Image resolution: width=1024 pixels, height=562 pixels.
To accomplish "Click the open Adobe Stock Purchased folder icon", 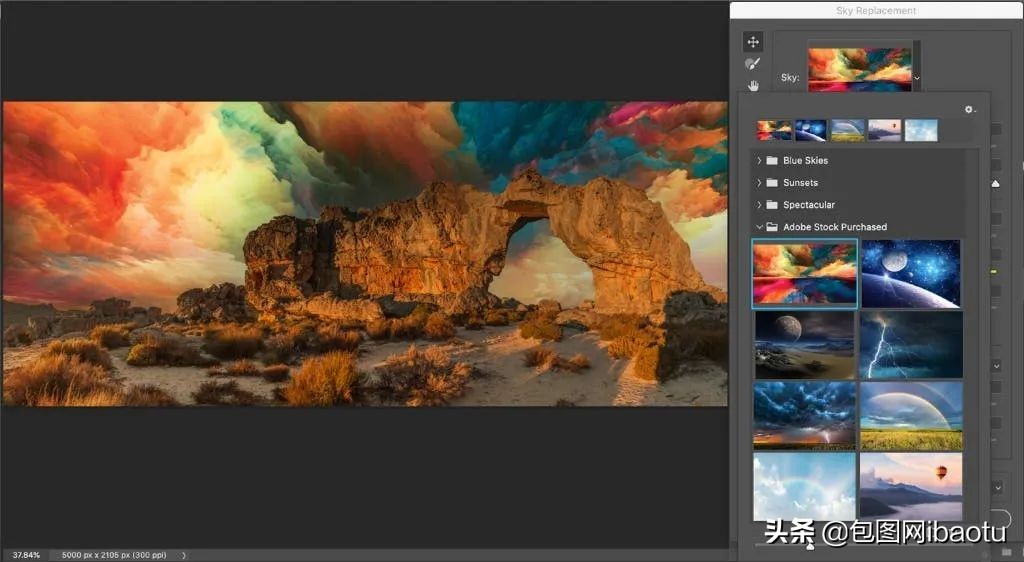I will coord(772,227).
